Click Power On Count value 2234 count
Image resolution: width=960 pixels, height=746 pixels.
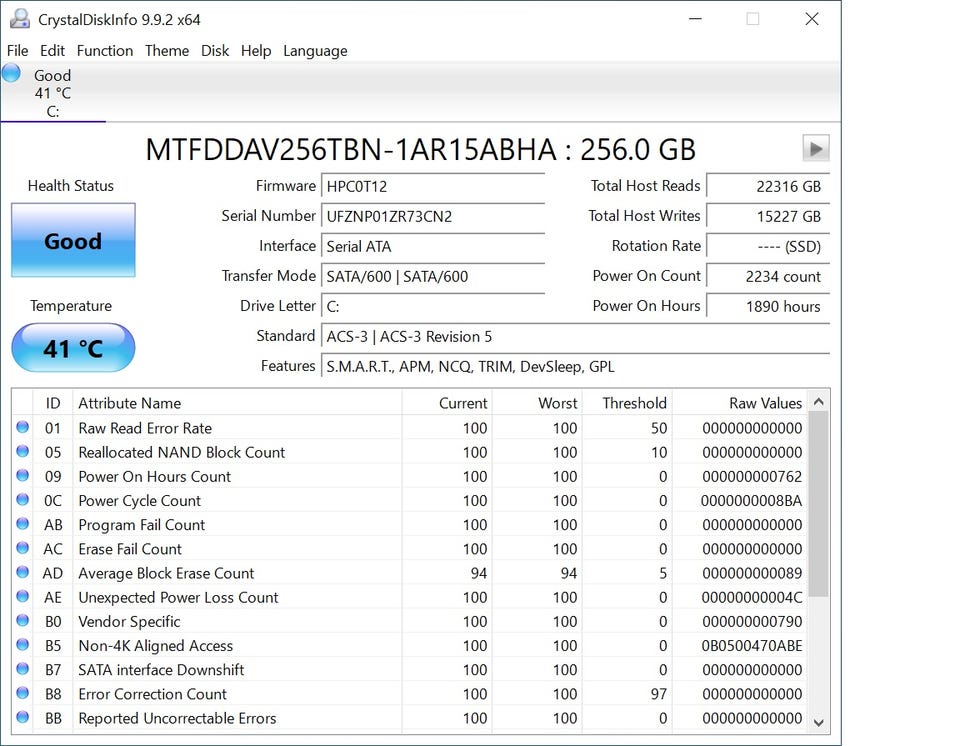(x=768, y=276)
